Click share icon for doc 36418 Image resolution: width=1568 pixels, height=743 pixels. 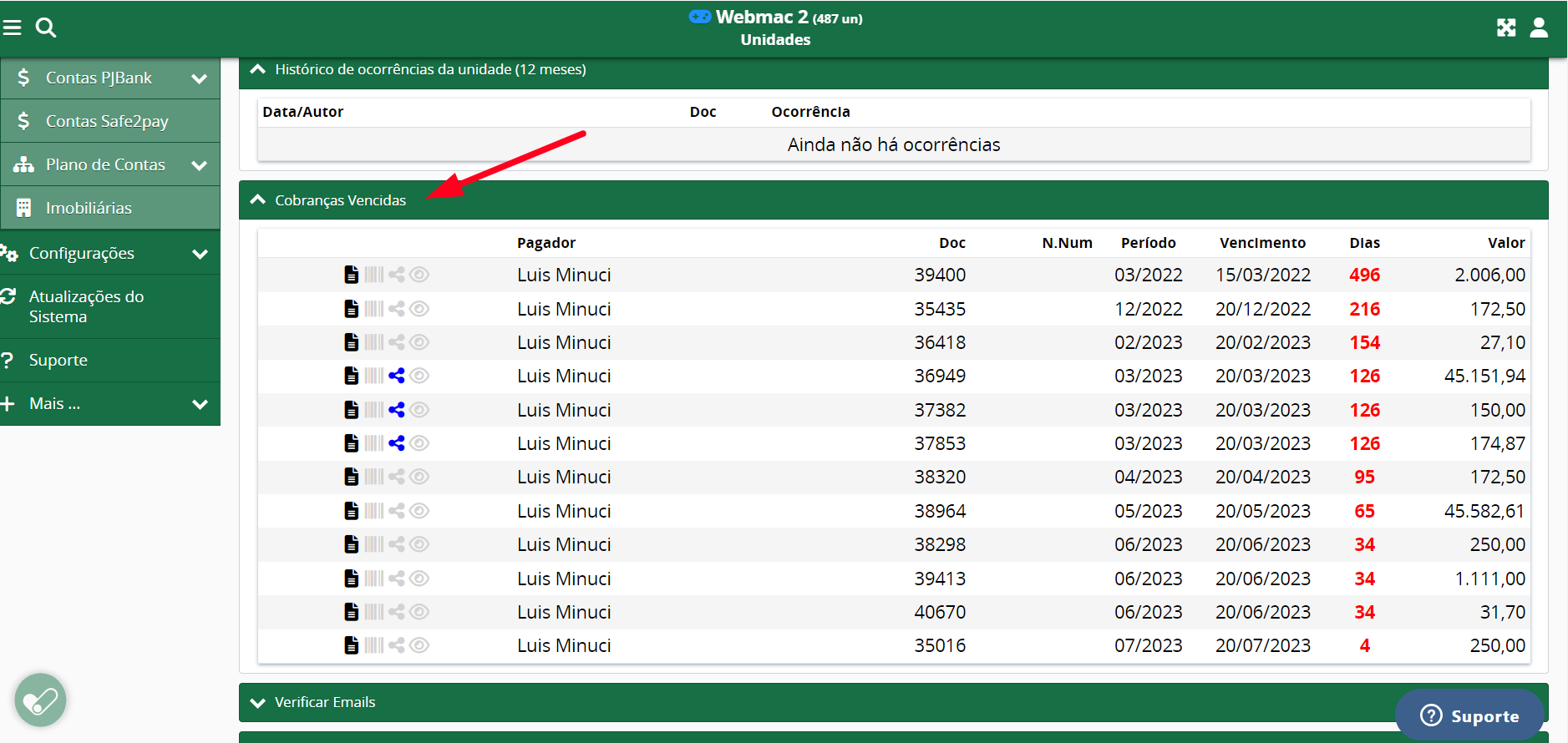click(397, 342)
